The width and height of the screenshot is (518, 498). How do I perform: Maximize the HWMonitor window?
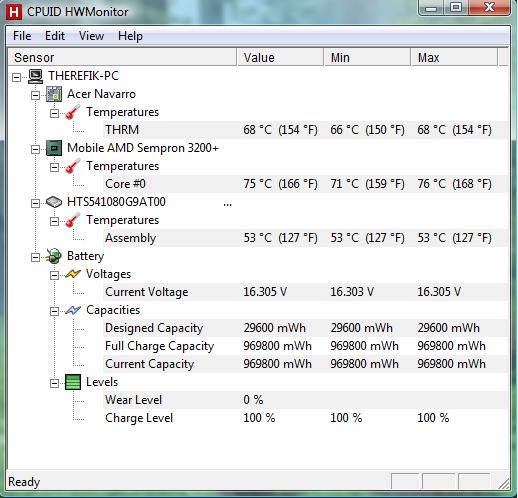click(x=456, y=8)
